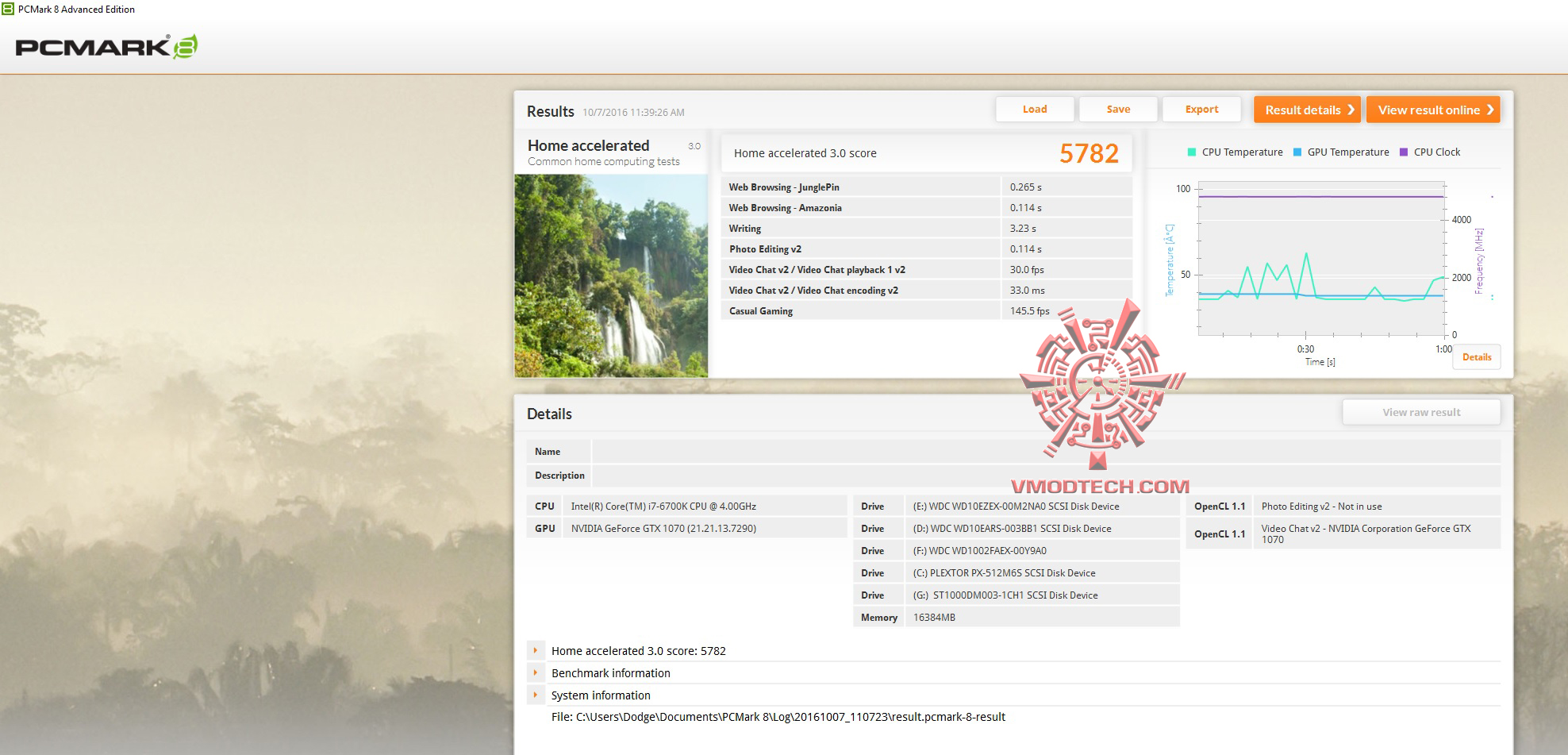Expand the Home accelerated 3.0 score section
Viewport: 1568px width, 755px height.
(536, 651)
